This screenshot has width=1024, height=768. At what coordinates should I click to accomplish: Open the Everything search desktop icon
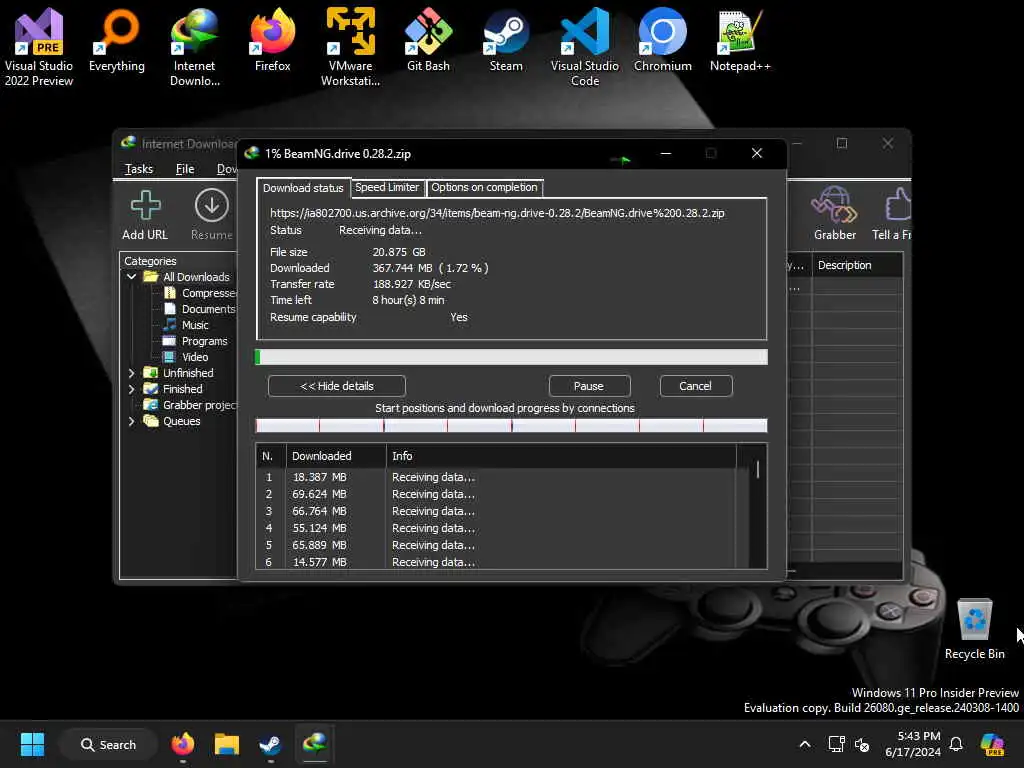pyautogui.click(x=117, y=40)
